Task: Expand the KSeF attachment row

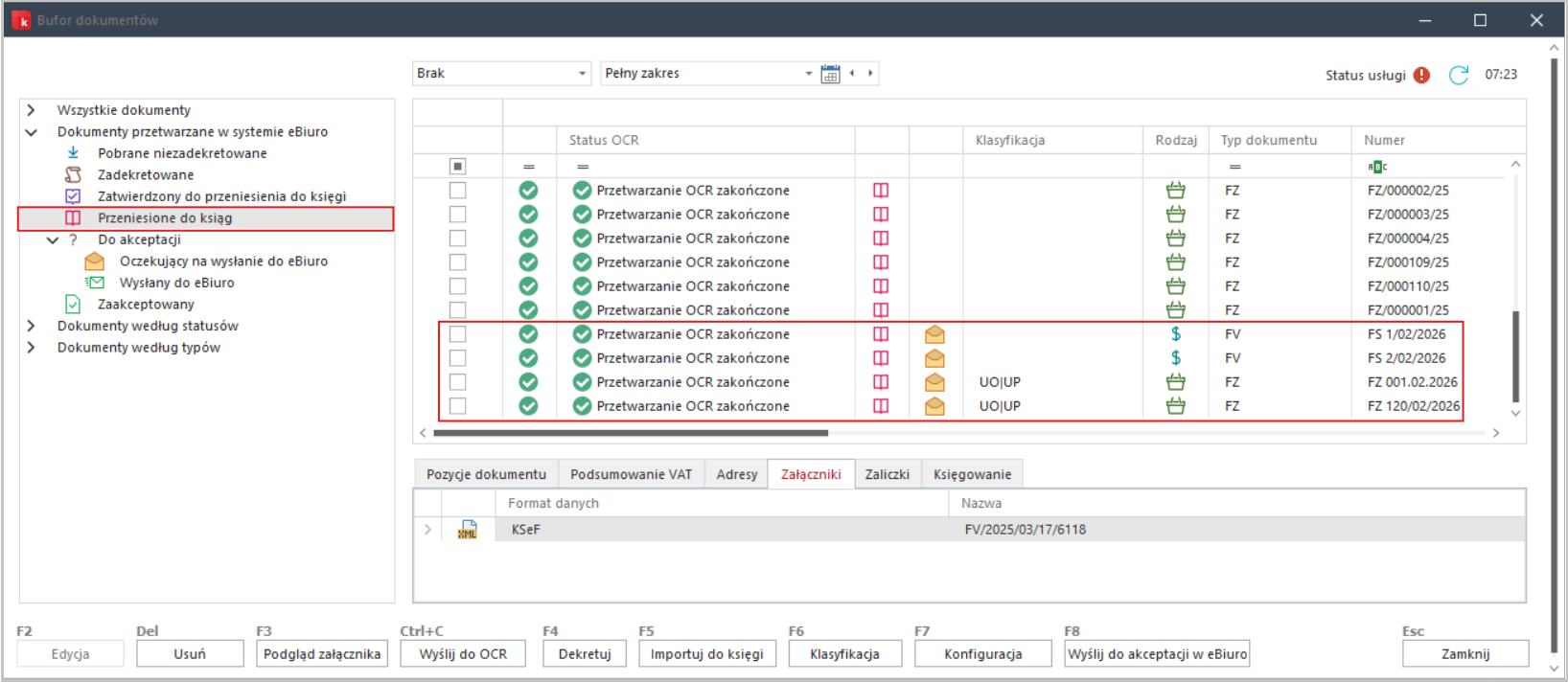Action: click(x=427, y=530)
